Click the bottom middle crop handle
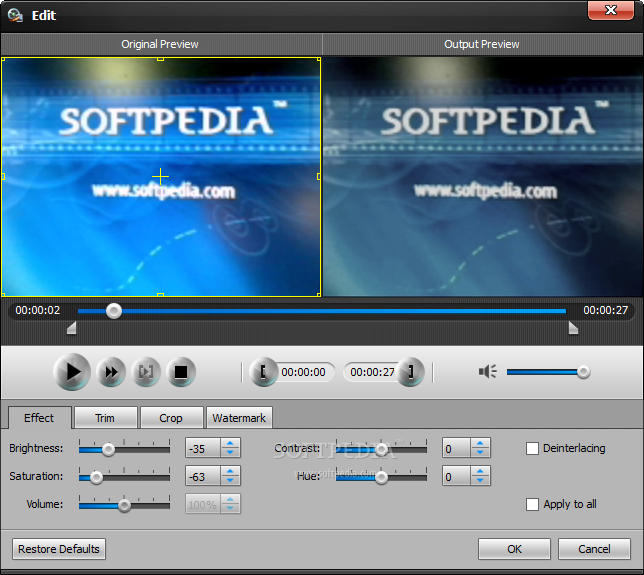 coord(161,295)
